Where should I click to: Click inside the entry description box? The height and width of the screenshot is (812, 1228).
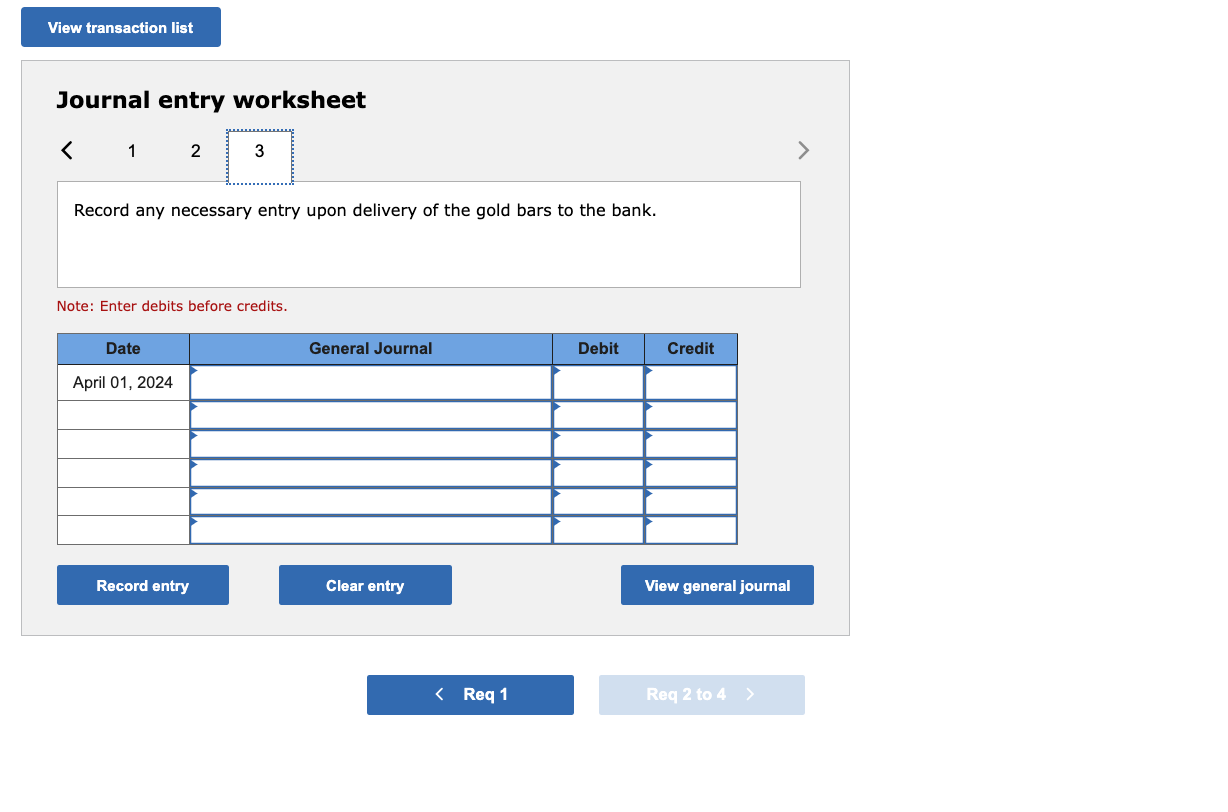(428, 234)
